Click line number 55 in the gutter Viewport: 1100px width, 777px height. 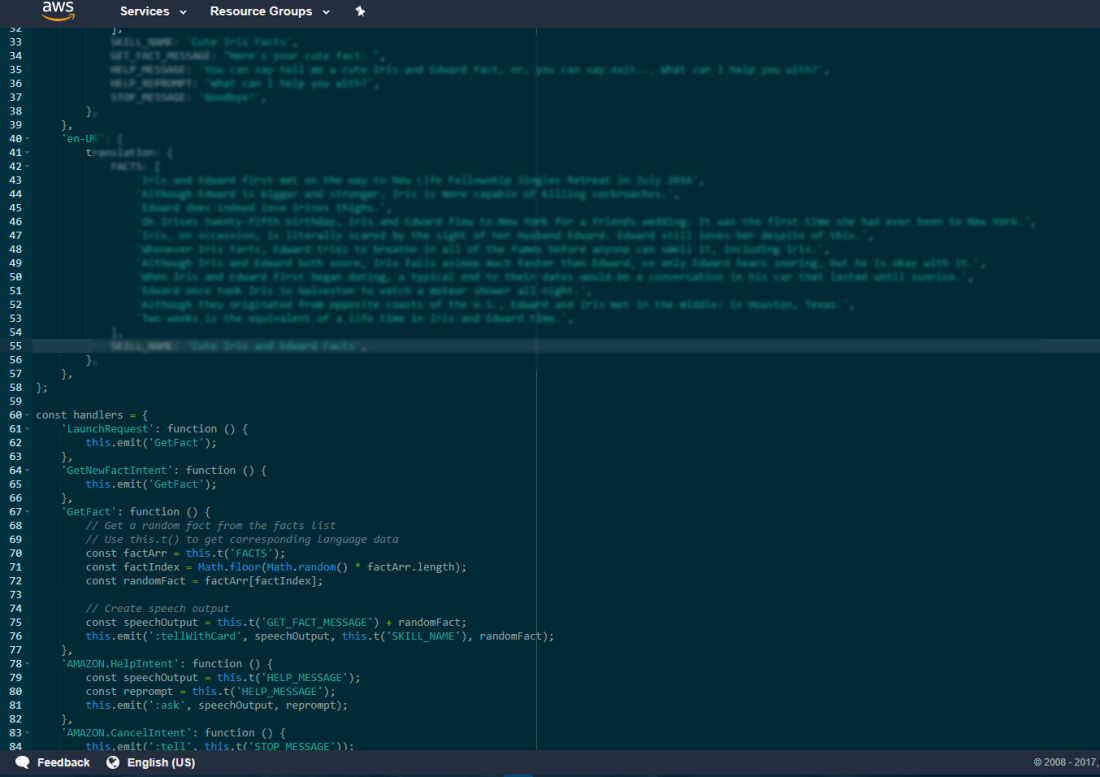[15, 346]
